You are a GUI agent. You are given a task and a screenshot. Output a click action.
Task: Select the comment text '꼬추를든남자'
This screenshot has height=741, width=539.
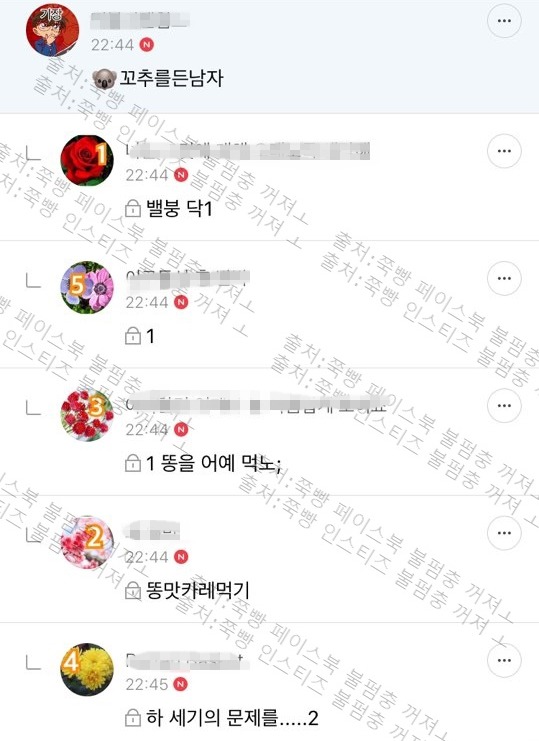click(171, 78)
